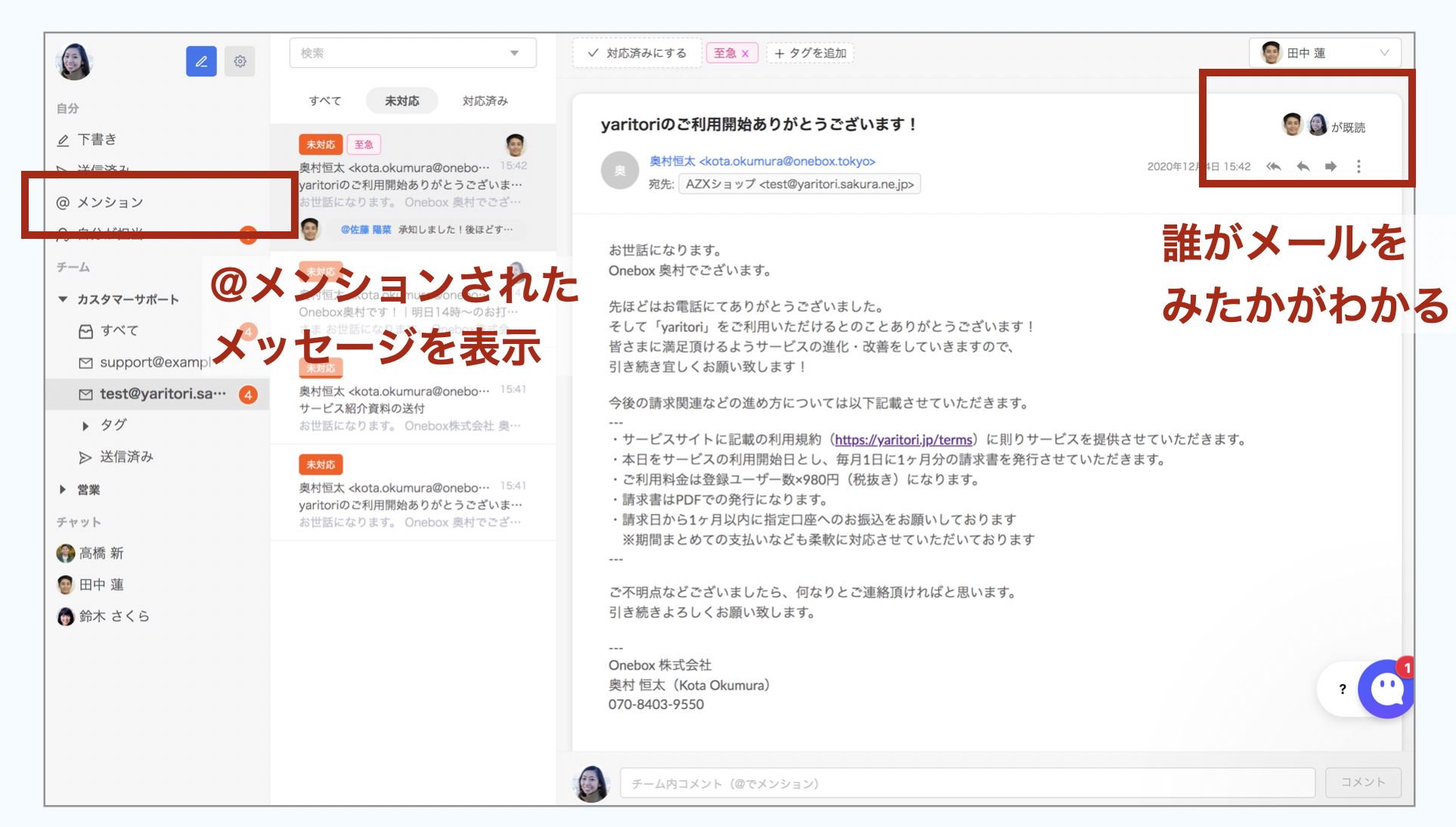Viewport: 1456px width, 827px height.
Task: Open settings gear icon in sidebar
Action: coord(240,61)
